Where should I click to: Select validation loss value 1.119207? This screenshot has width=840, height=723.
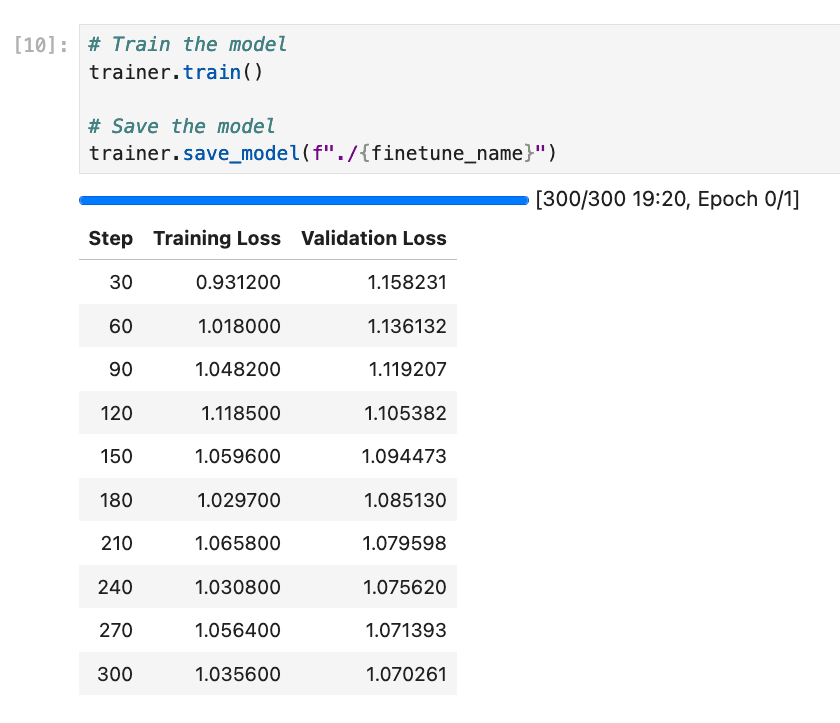[x=408, y=370]
